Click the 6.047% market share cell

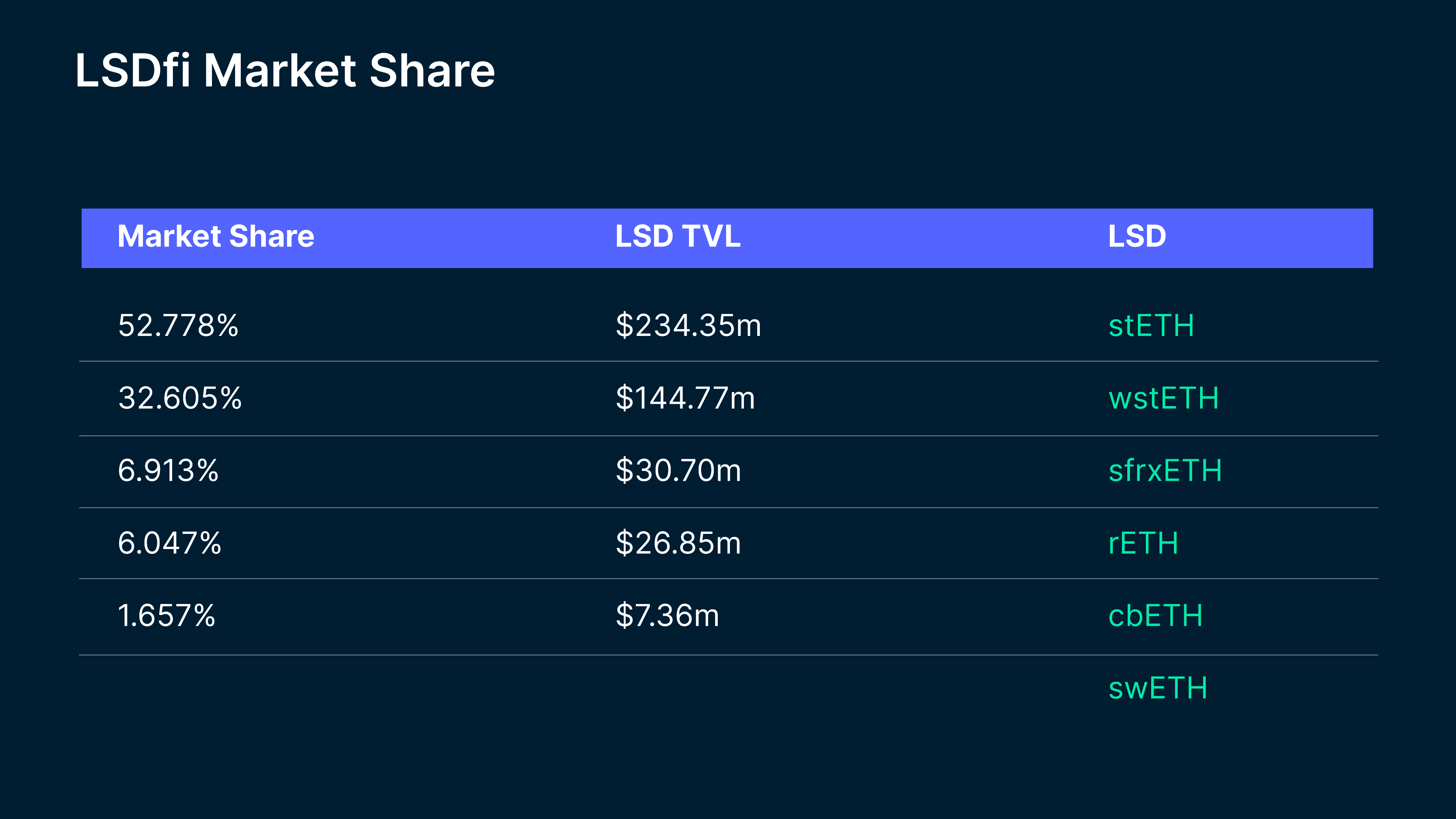(169, 543)
